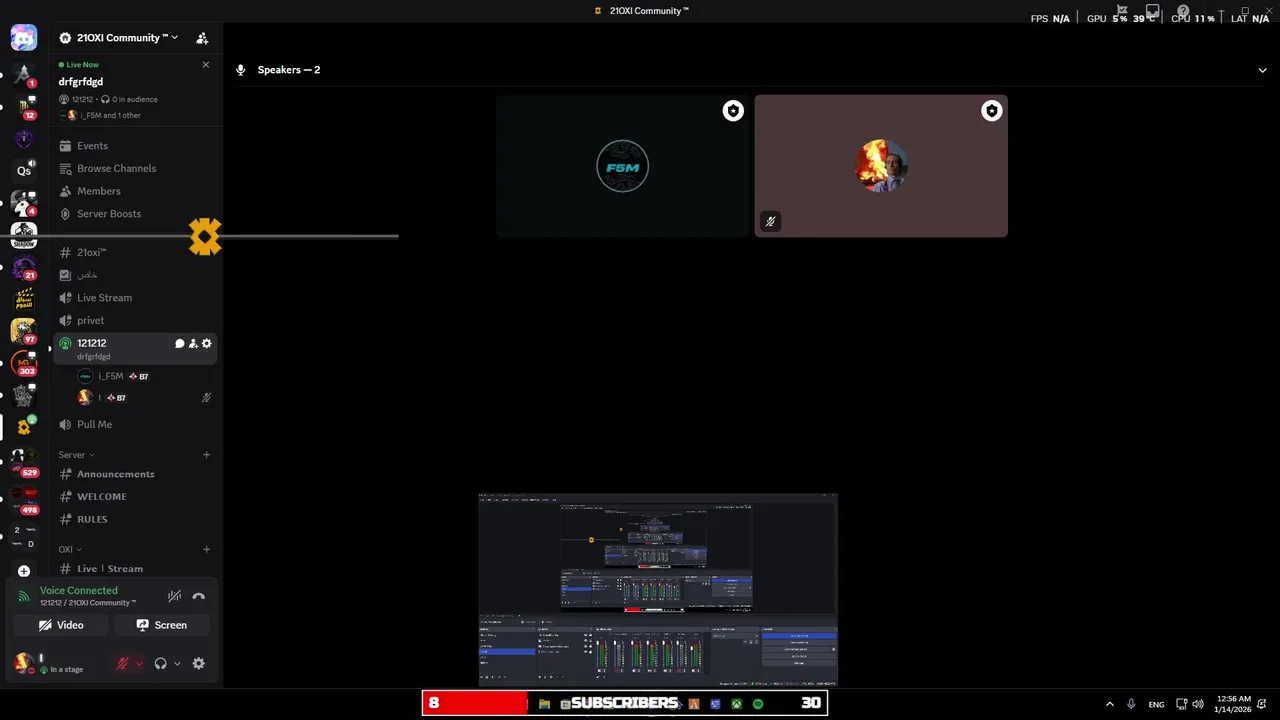Open the Announcements channel
Image resolution: width=1280 pixels, height=720 pixels.
[x=135, y=474]
